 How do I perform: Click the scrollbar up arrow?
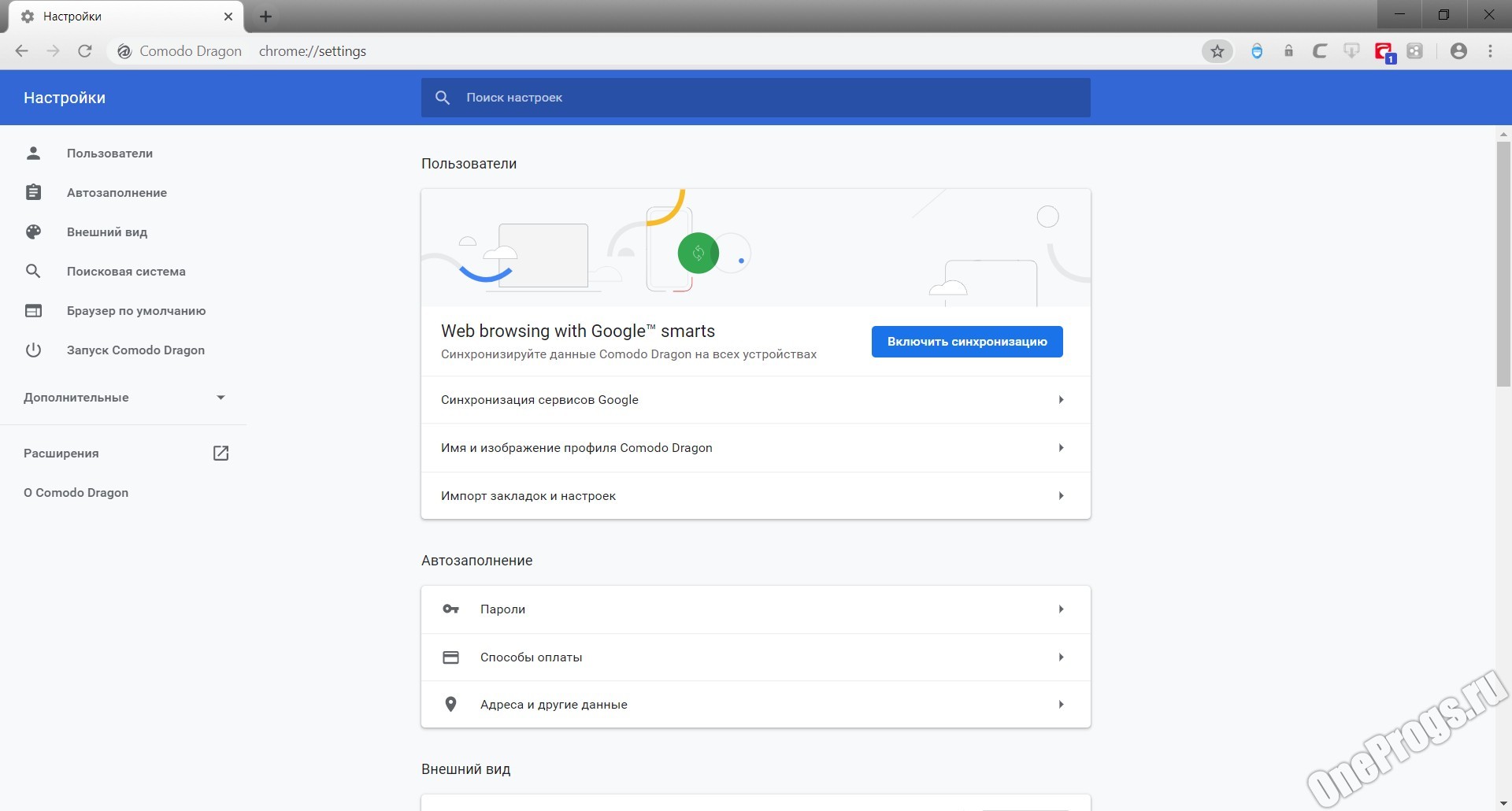[x=1503, y=135]
